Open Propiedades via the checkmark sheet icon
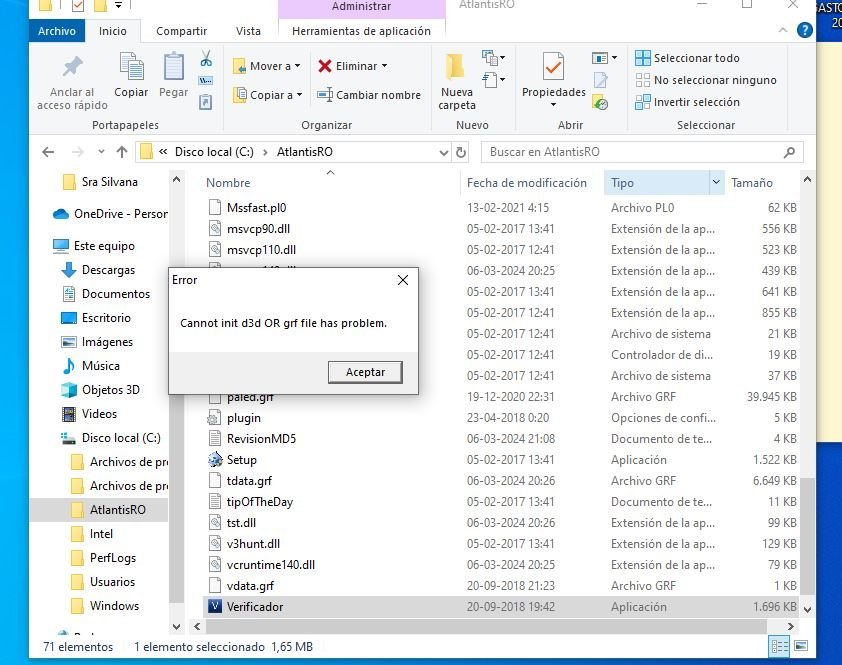This screenshot has width=842, height=665. coord(553,68)
